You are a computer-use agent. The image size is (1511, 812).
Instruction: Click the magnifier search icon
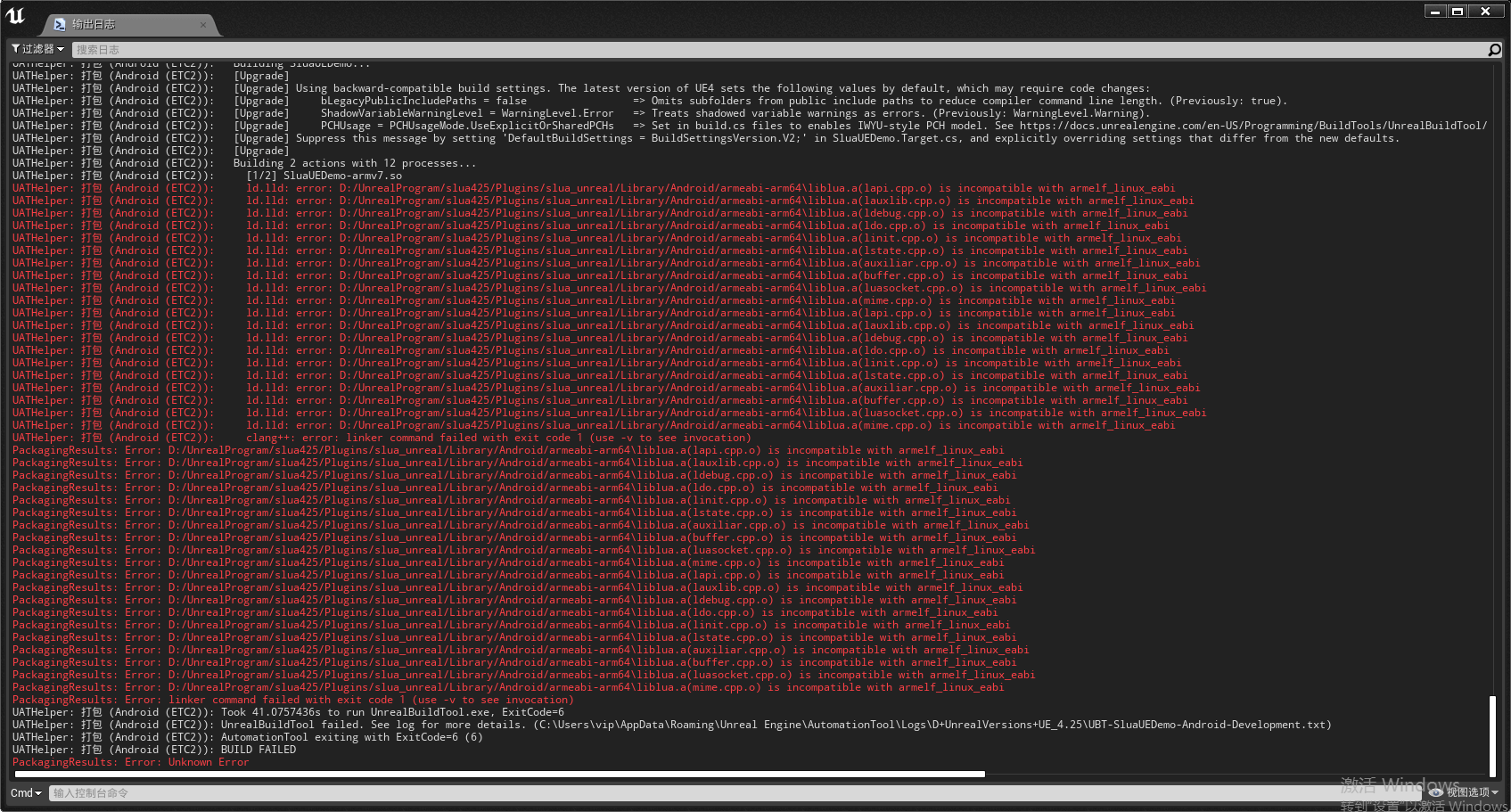[x=1495, y=50]
